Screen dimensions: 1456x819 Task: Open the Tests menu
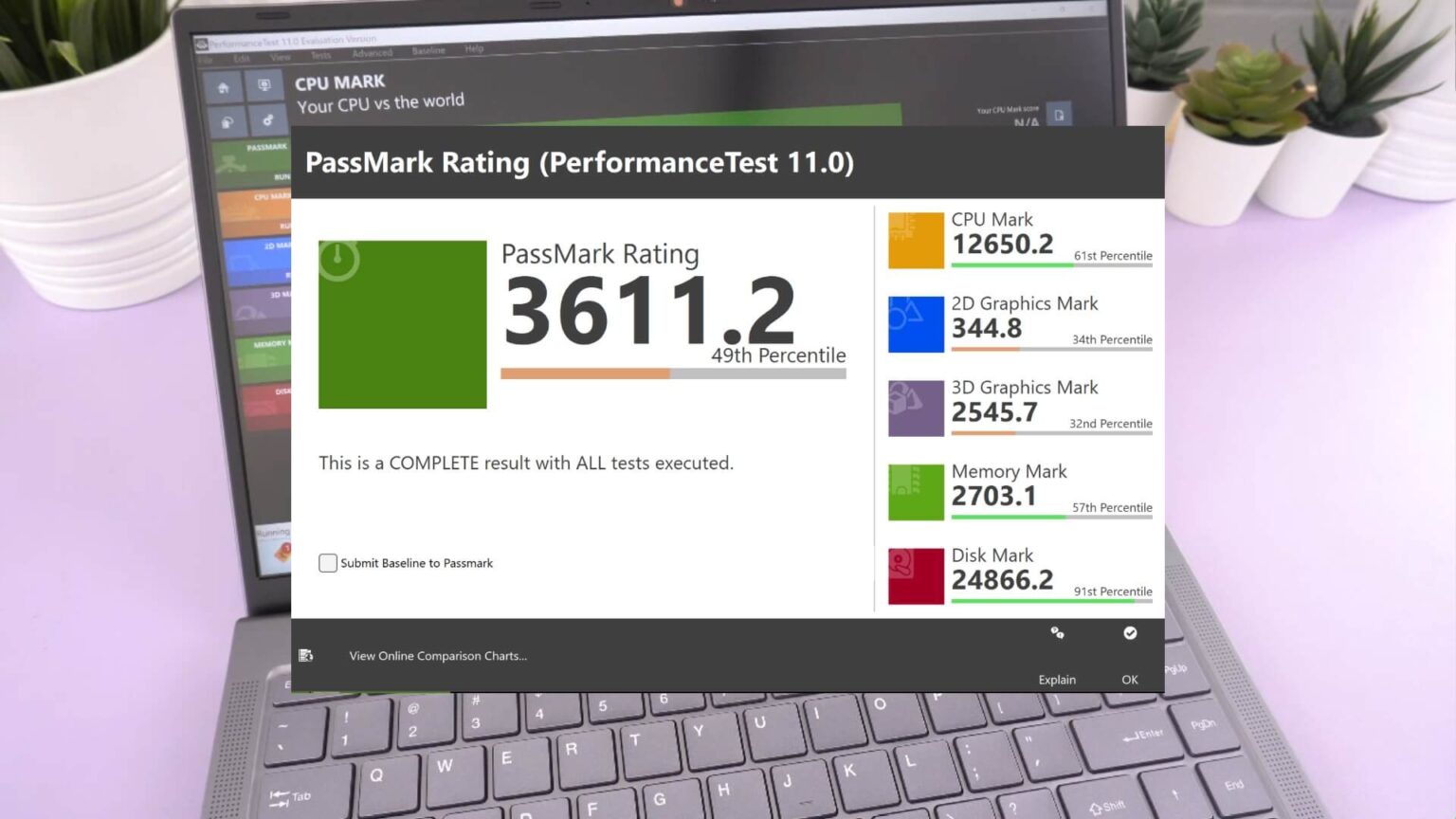[321, 55]
